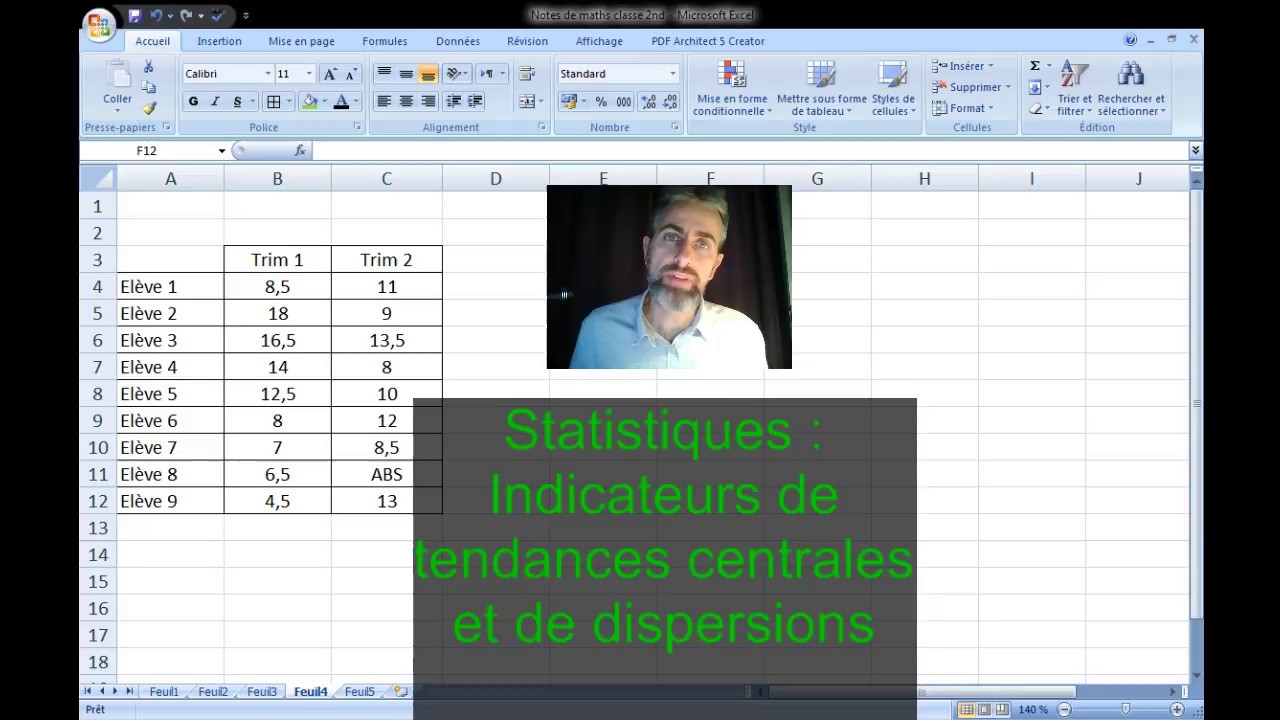The image size is (1280, 720).
Task: Save the workbook from the quick access toolbar
Action: pos(135,16)
